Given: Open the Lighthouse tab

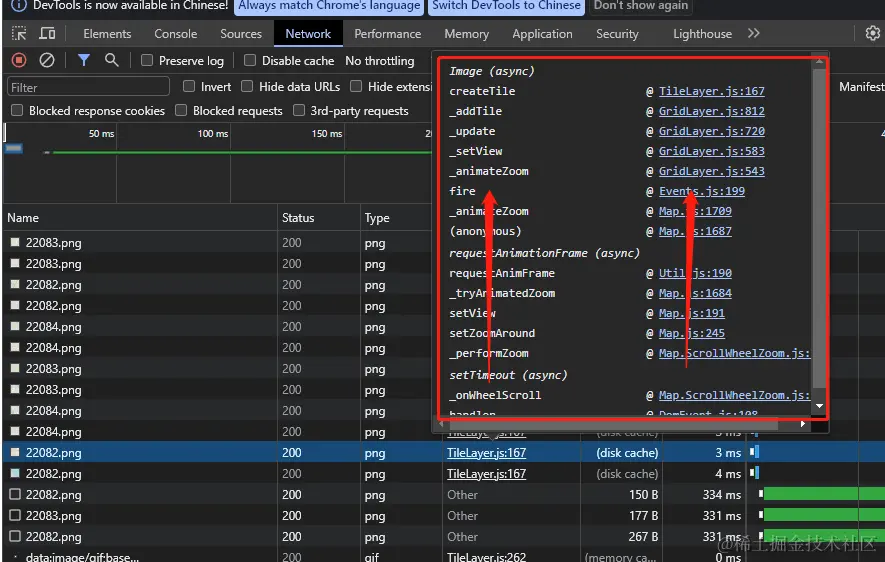Looking at the screenshot, I should 702,34.
